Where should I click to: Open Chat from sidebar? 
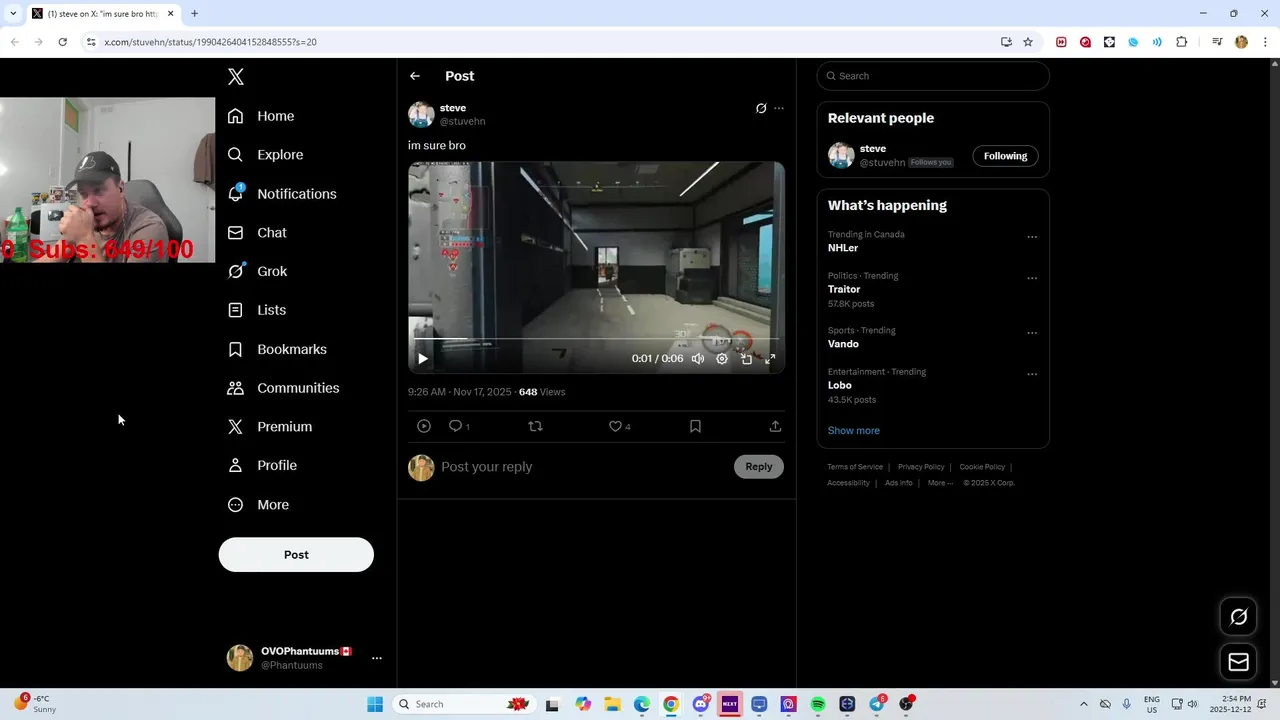[257, 233]
